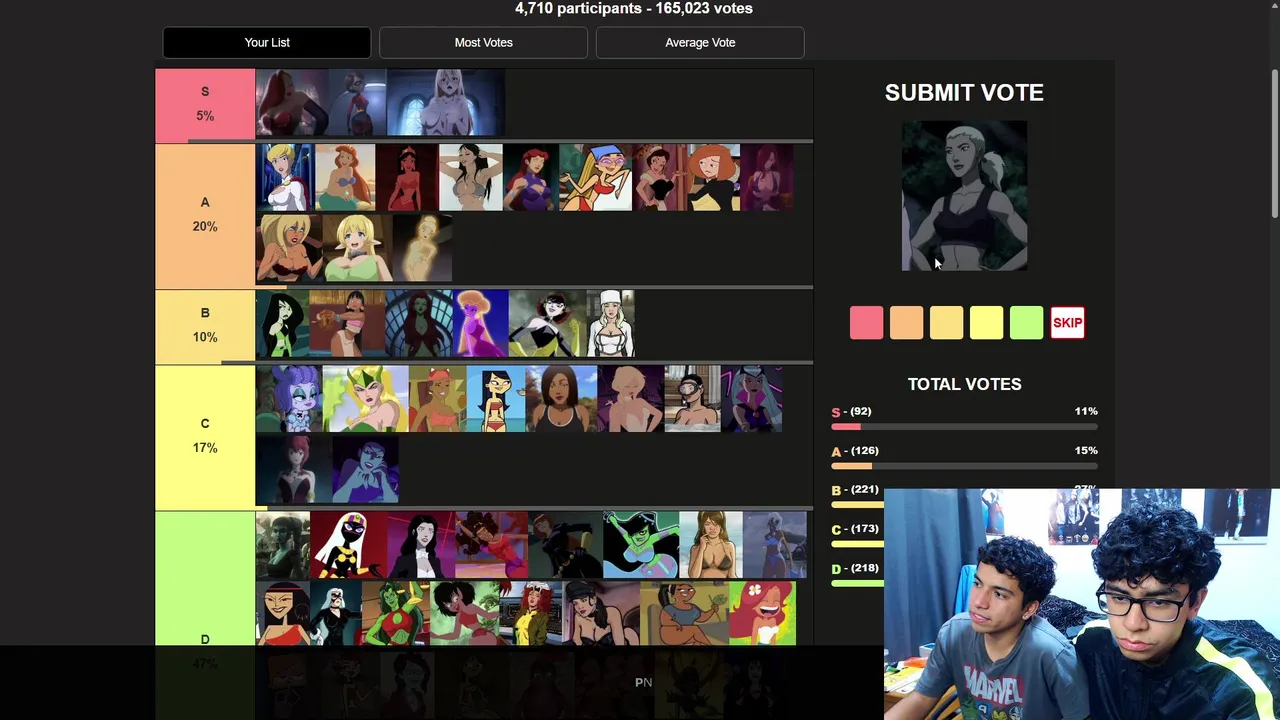Viewport: 1280px width, 720px height.
Task: Select the green witch with black hat thumbnail, D tier
Action: pos(640,545)
